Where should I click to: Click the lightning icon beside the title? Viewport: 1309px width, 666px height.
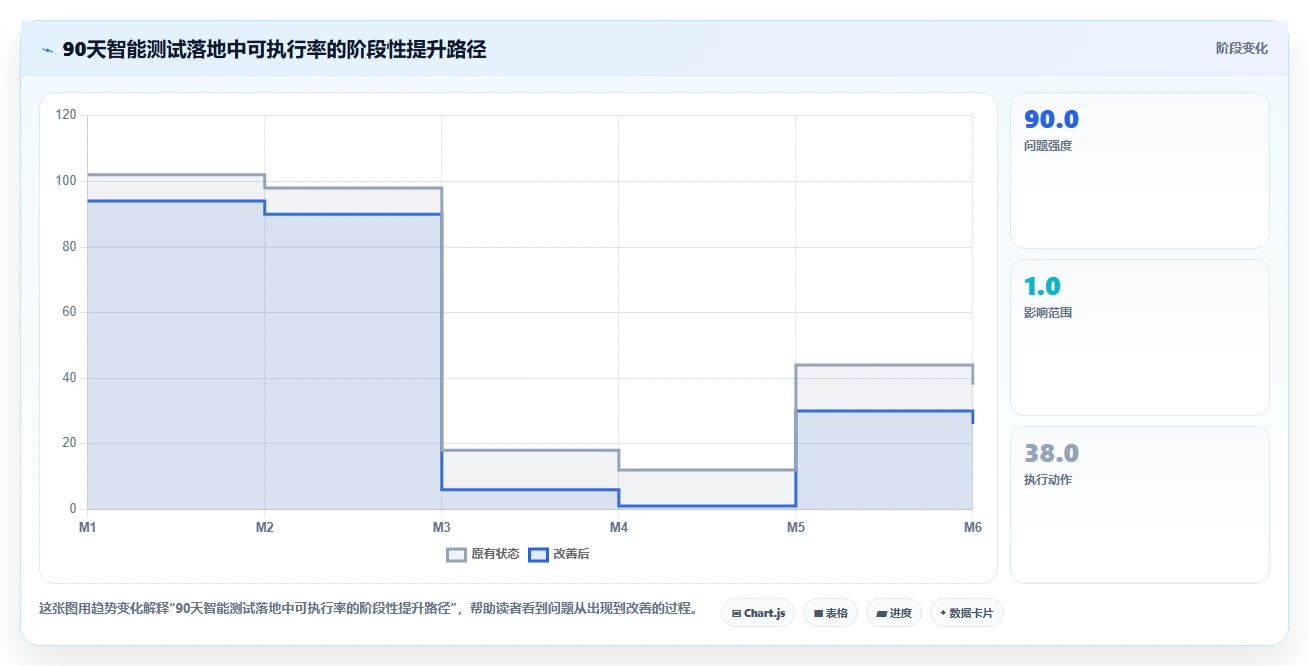pyautogui.click(x=48, y=50)
